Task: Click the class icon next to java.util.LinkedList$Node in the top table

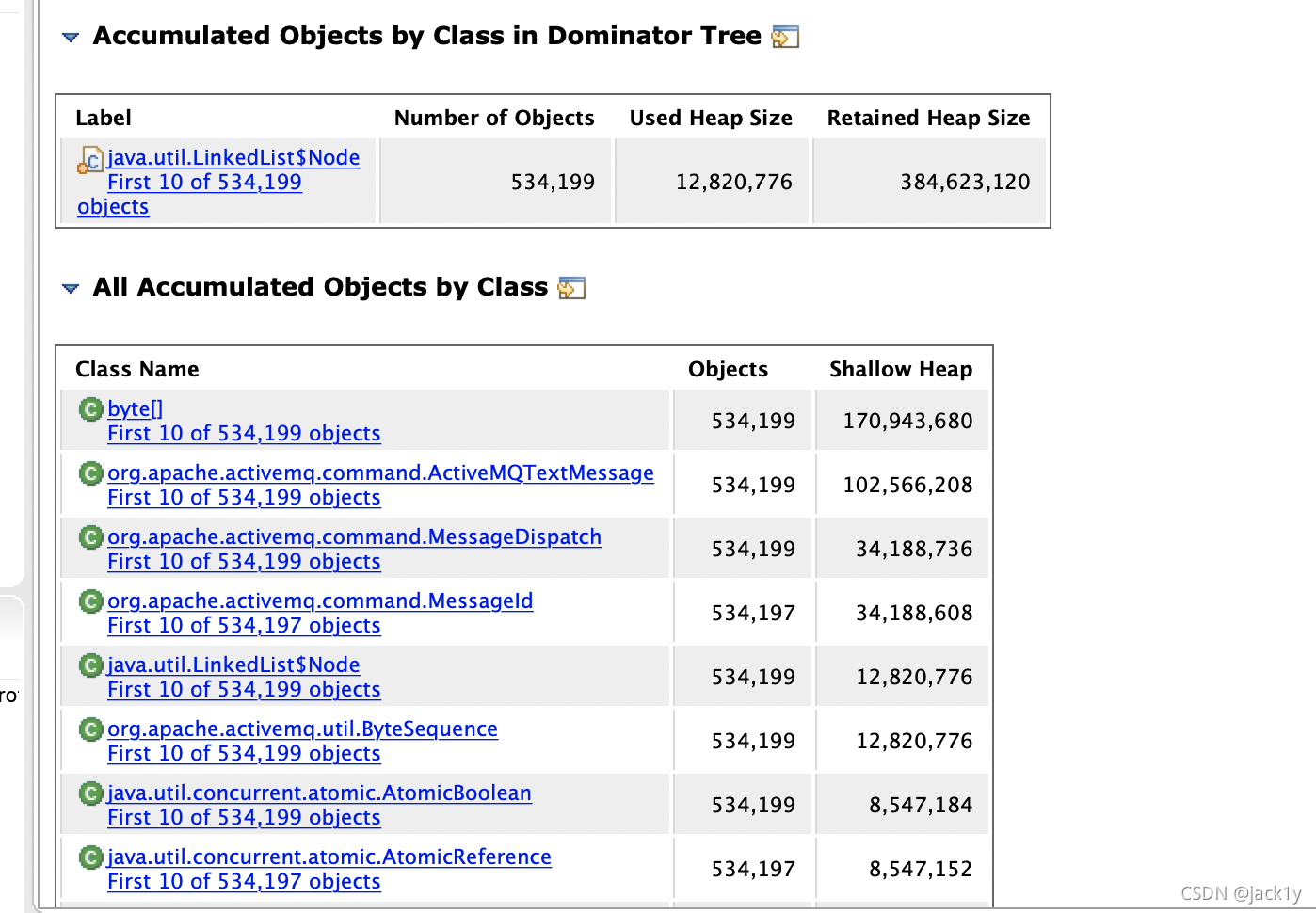Action: [89, 160]
